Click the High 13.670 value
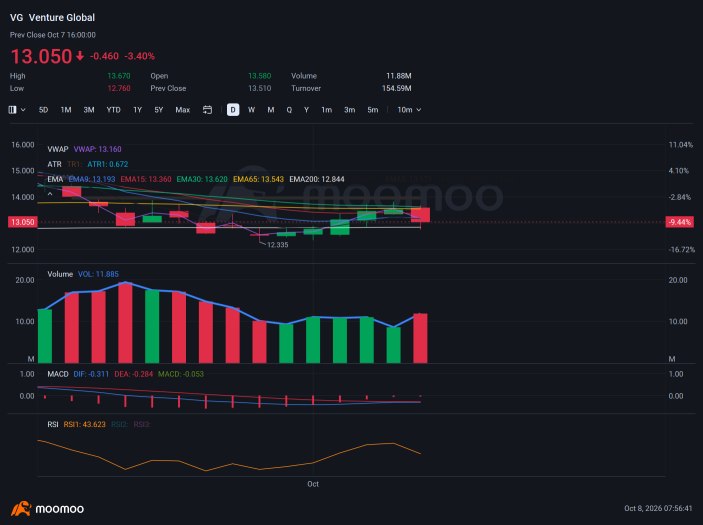The image size is (703, 525). (x=119, y=76)
